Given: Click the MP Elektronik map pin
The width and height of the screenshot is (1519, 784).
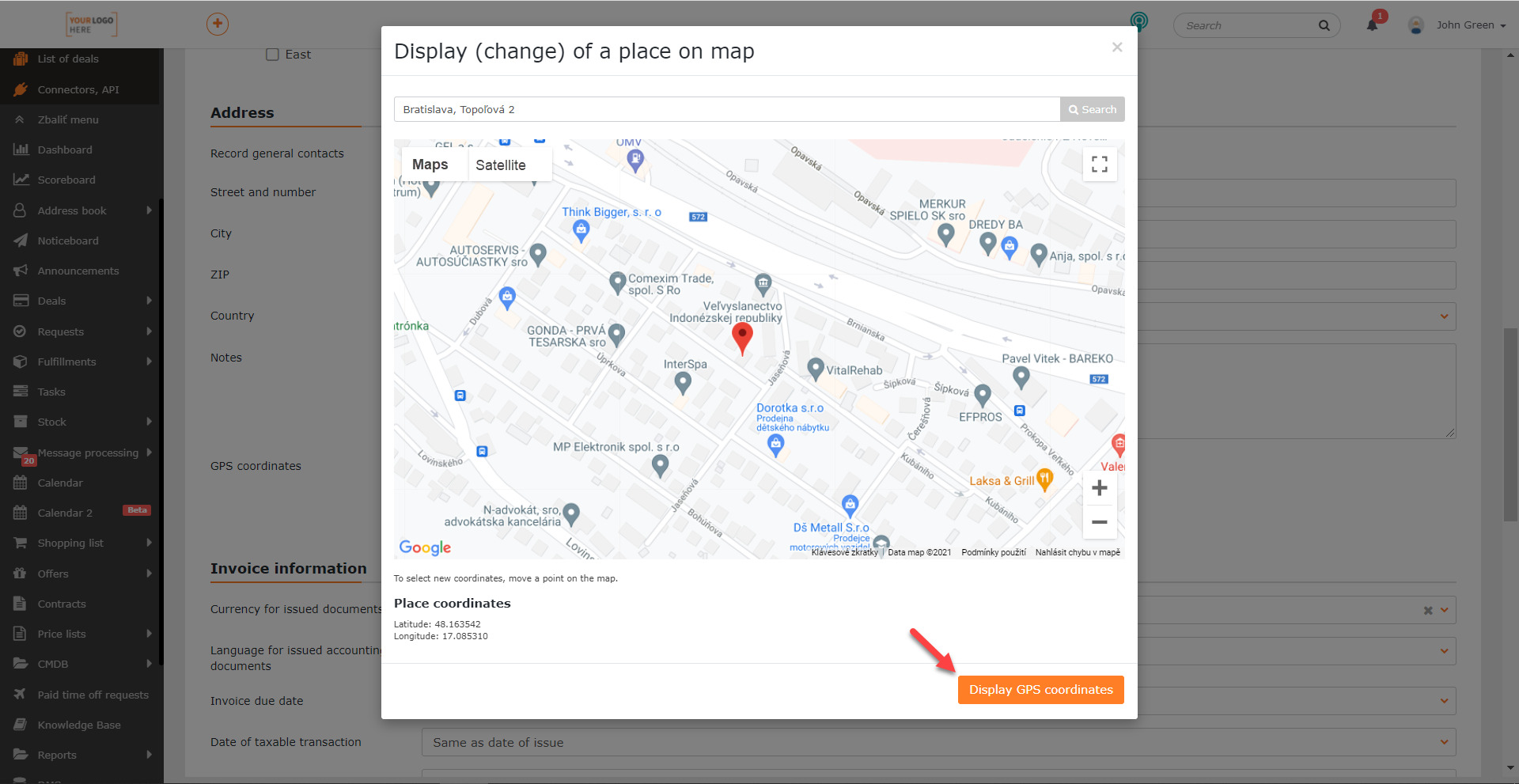Looking at the screenshot, I should point(660,466).
